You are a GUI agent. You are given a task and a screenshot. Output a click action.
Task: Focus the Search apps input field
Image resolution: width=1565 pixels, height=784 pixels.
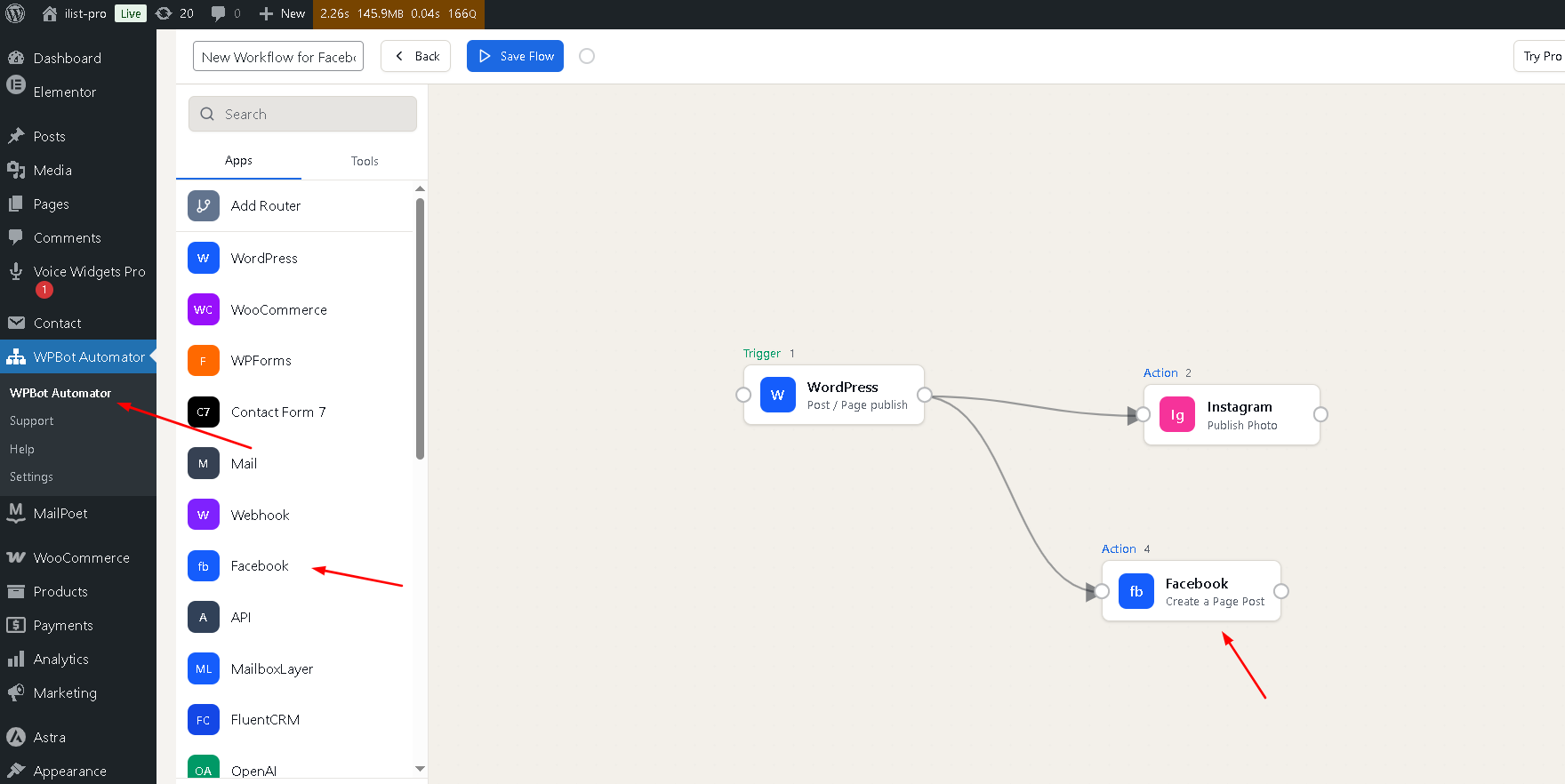pos(311,114)
